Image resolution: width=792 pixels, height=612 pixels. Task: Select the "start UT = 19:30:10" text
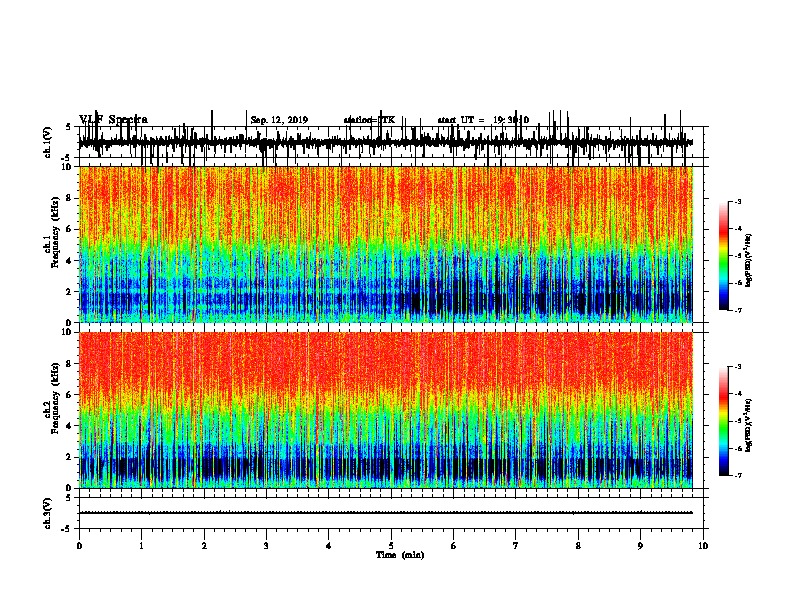[x=483, y=120]
